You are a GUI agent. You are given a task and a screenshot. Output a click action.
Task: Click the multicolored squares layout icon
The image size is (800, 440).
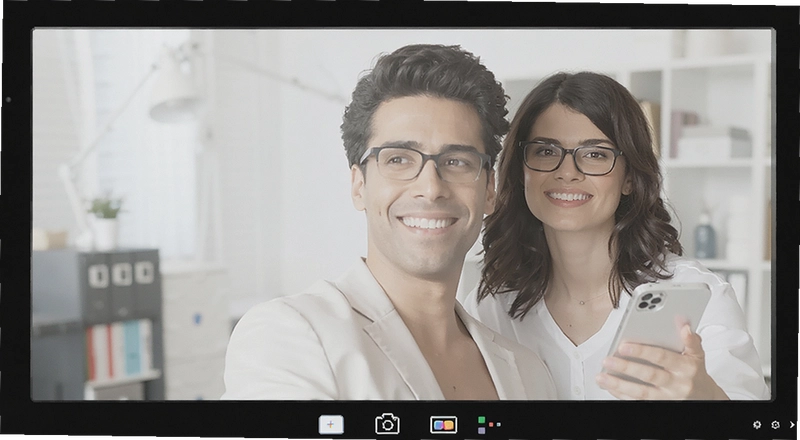click(489, 425)
